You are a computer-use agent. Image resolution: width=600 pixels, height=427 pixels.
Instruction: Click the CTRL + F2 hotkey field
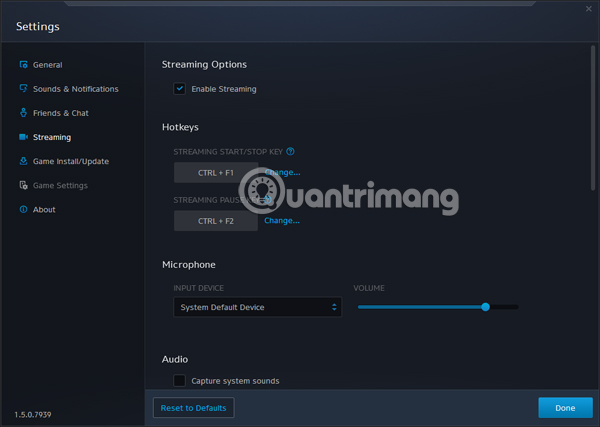[x=216, y=221]
